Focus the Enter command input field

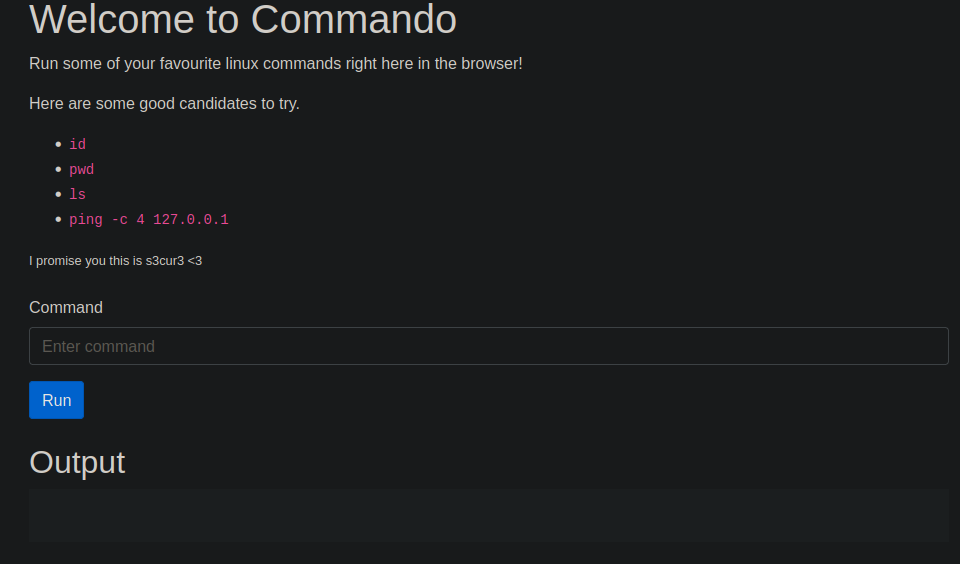[x=488, y=346]
